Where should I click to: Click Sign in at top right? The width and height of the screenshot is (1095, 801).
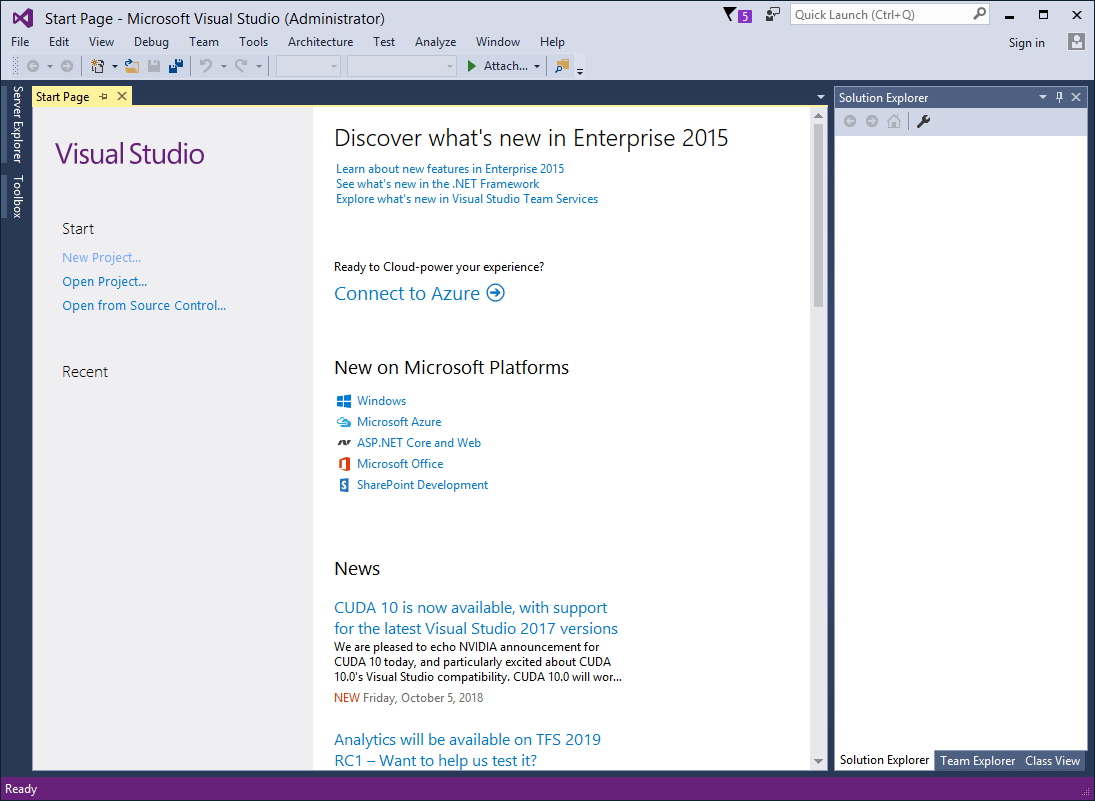(x=1027, y=43)
